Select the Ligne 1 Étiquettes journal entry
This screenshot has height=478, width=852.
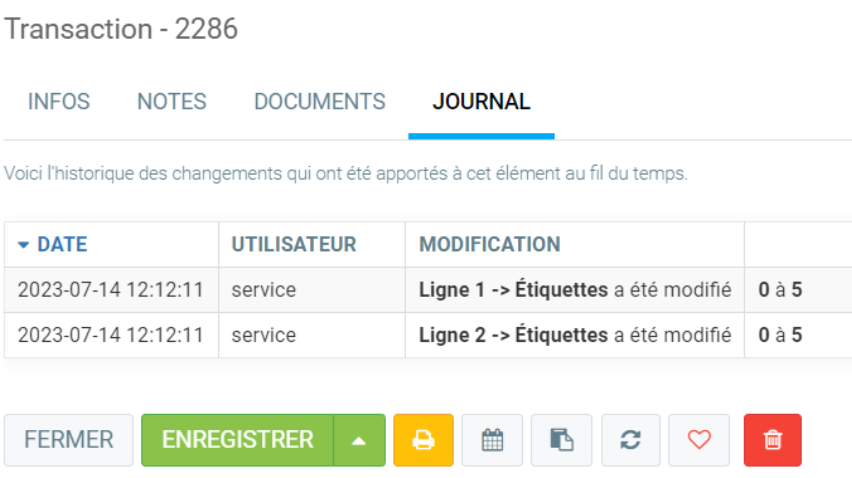coord(574,290)
